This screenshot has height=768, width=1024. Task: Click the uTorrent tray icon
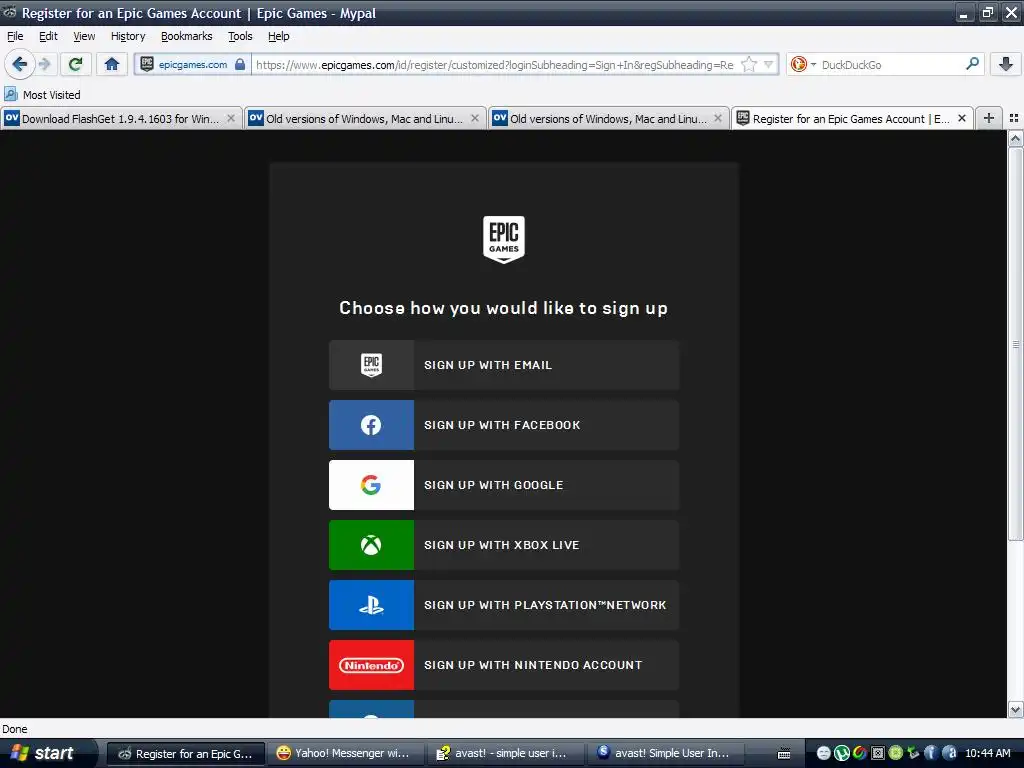tap(842, 754)
